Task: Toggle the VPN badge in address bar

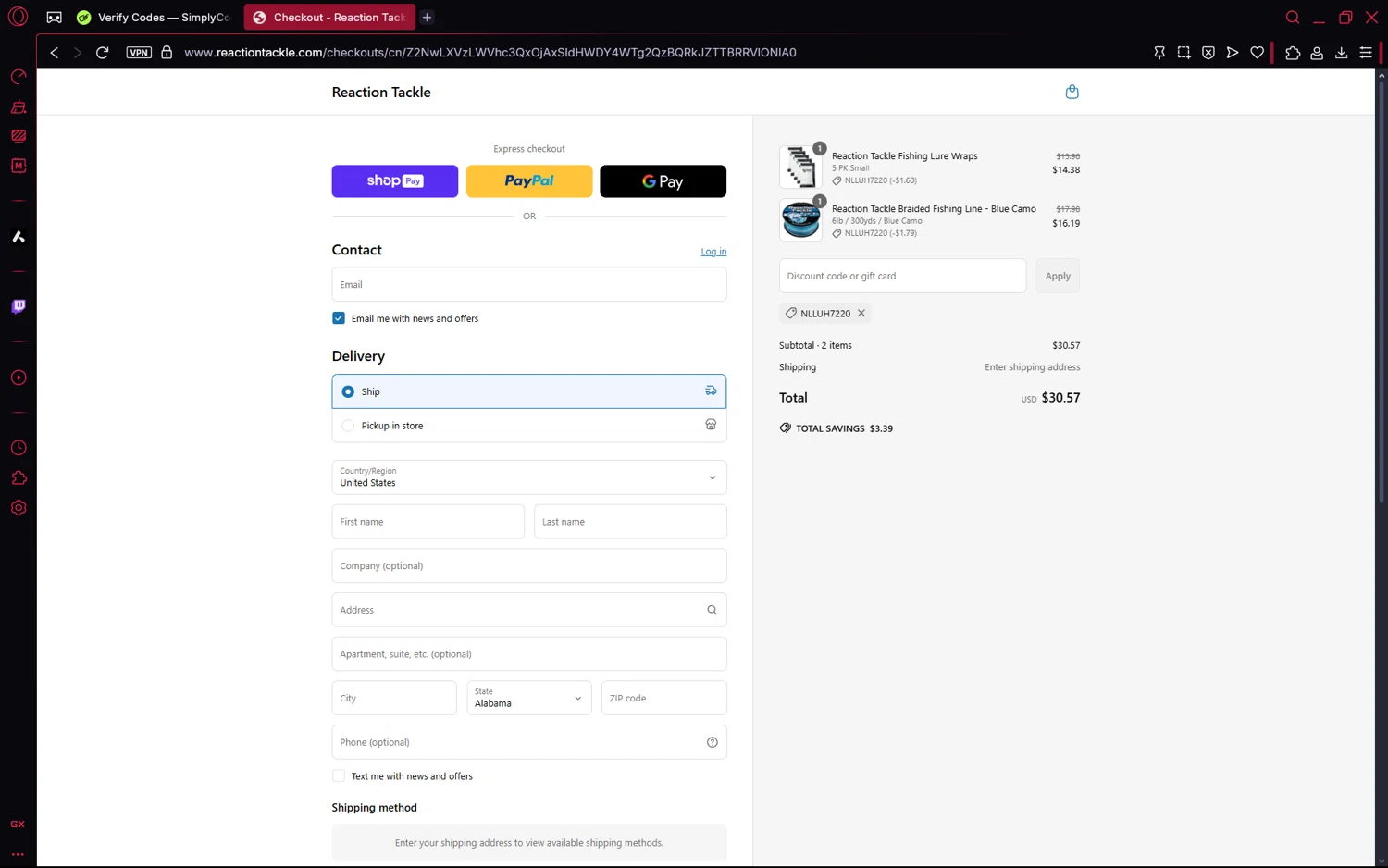Action: tap(139, 53)
